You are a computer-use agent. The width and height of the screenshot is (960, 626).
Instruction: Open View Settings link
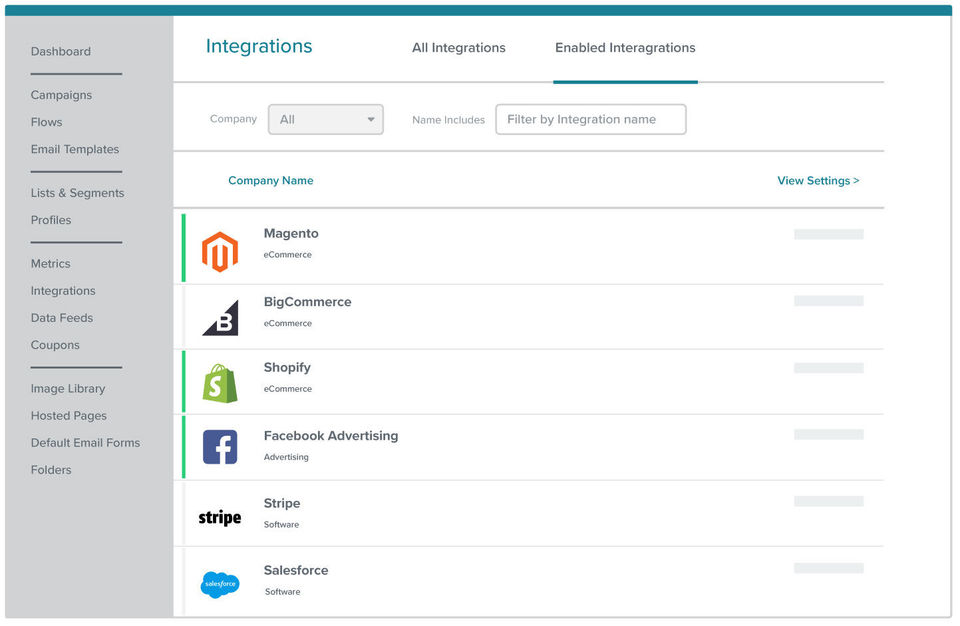click(x=818, y=181)
